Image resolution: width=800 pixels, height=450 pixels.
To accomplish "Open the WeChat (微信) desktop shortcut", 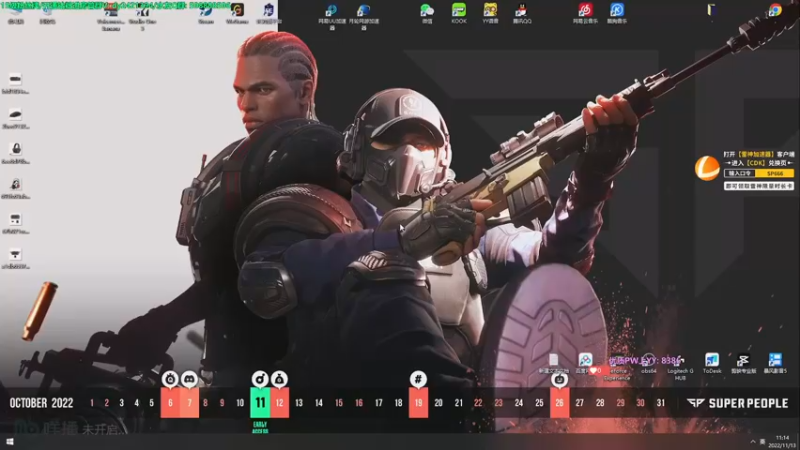I will [x=427, y=13].
